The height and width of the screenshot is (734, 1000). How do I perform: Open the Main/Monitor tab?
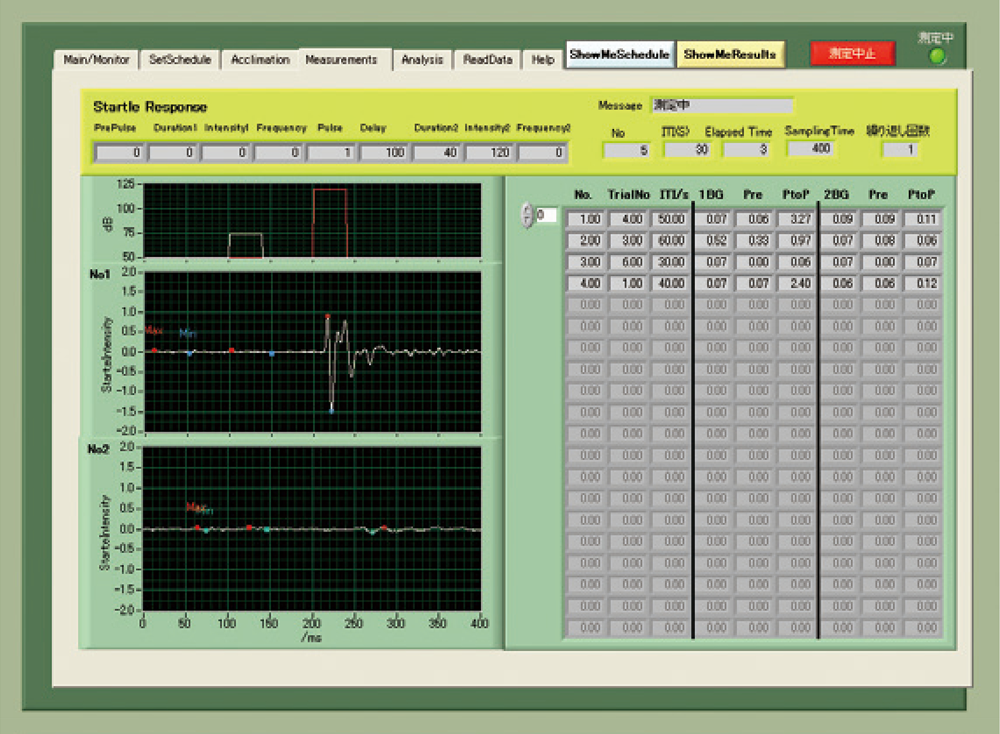click(x=96, y=59)
